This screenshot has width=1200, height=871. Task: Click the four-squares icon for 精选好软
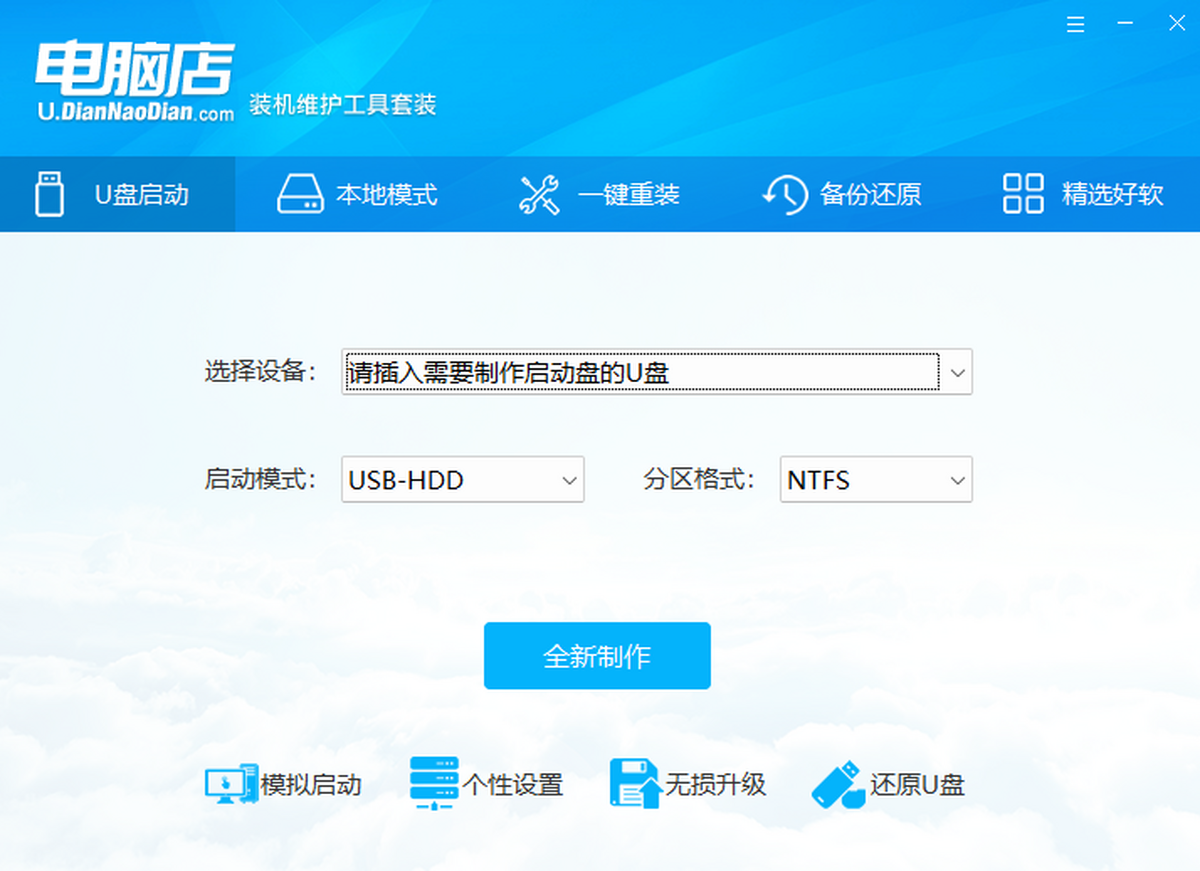coord(1023,194)
